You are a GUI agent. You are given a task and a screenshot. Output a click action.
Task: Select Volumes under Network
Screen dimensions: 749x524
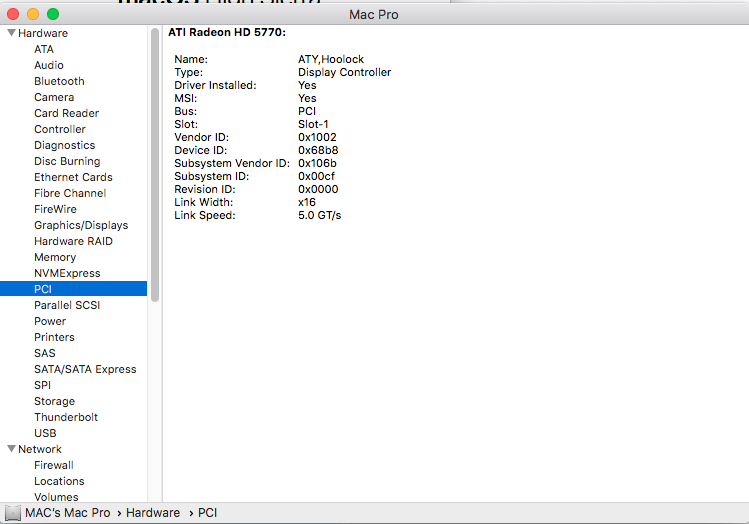56,497
